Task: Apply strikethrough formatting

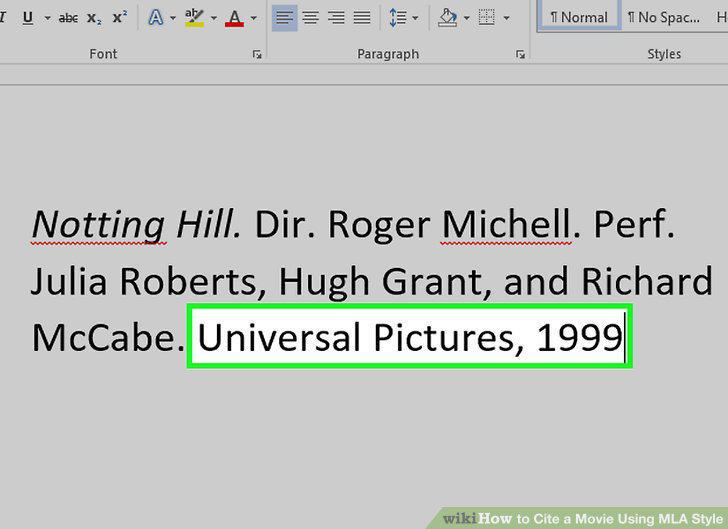Action: [x=68, y=19]
